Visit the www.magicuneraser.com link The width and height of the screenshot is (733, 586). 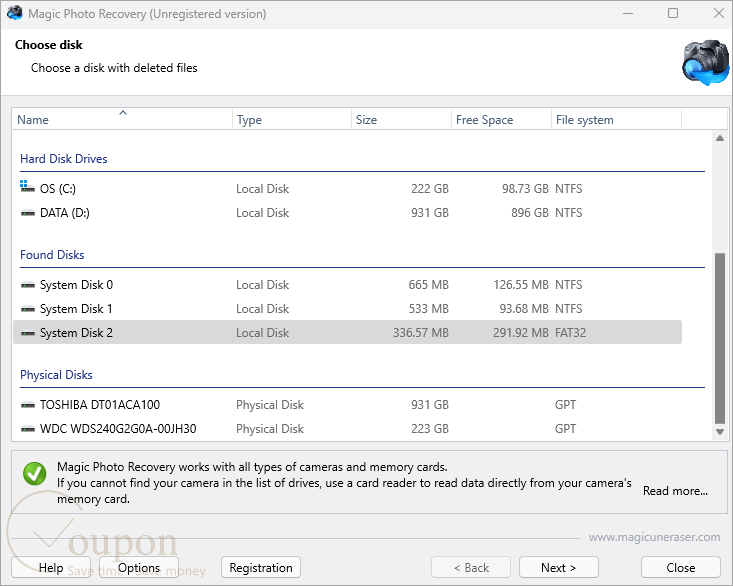click(x=654, y=537)
